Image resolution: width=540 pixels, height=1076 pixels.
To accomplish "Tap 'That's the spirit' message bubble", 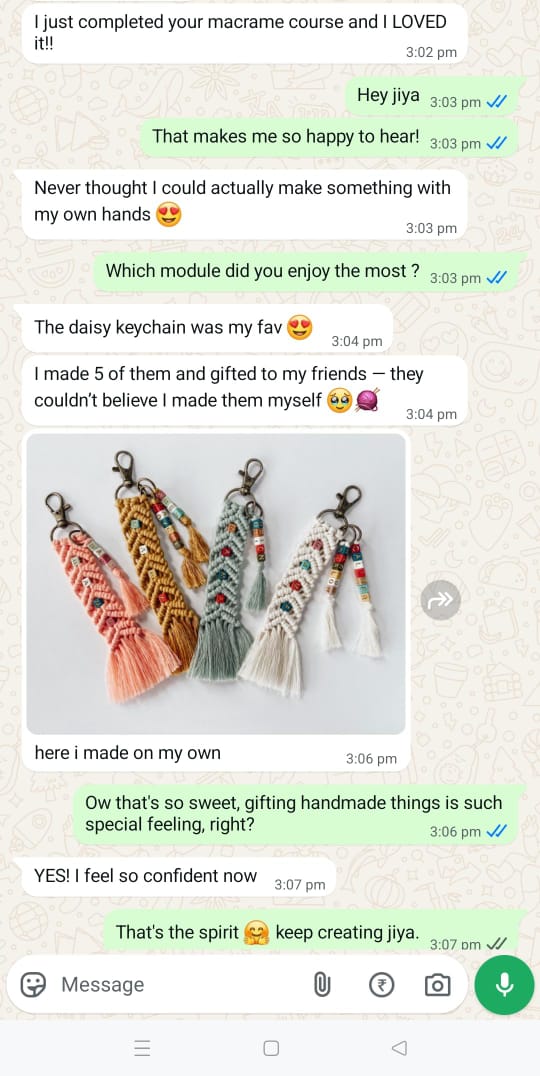I will tap(313, 933).
